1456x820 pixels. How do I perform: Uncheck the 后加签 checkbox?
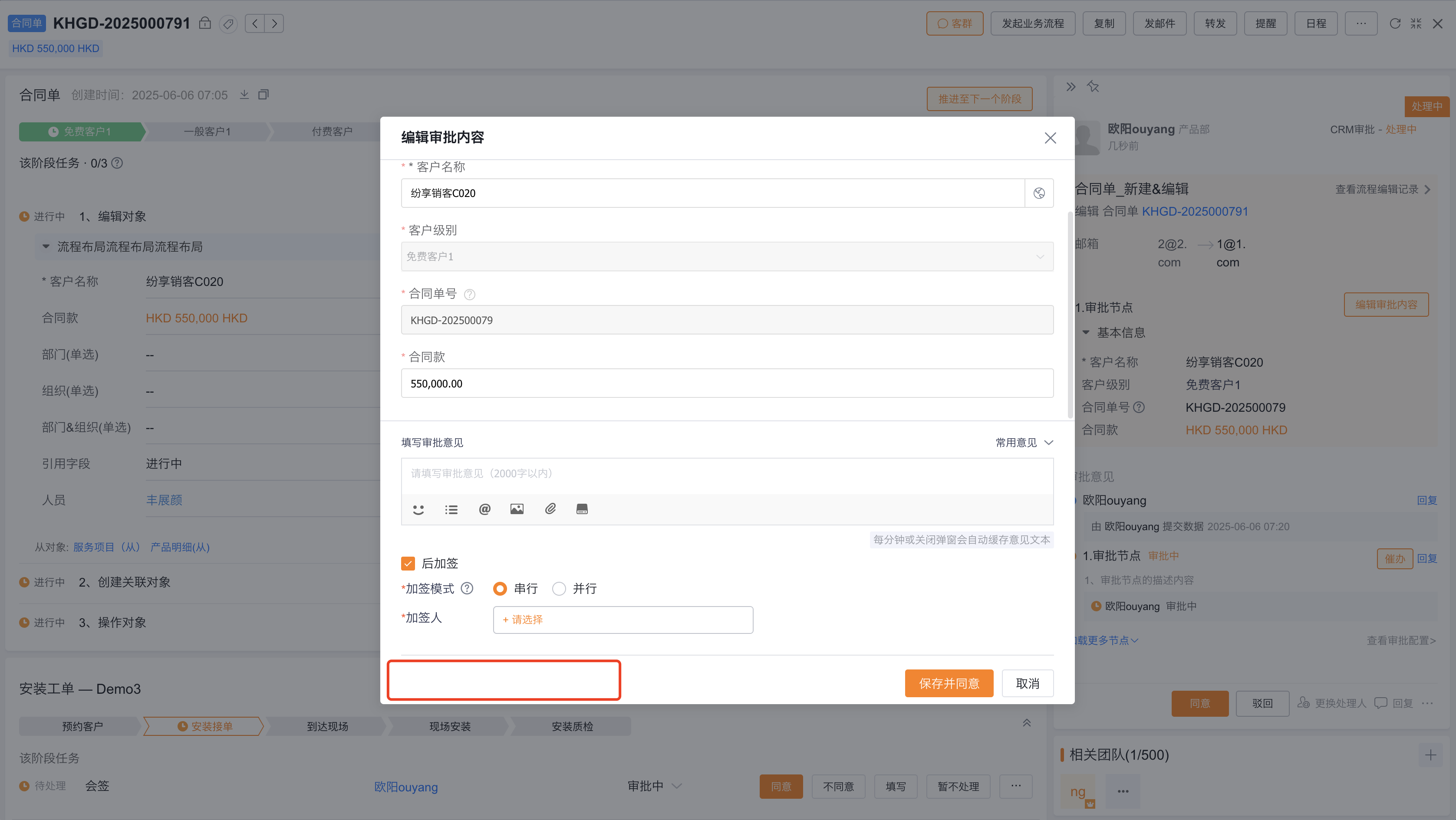coord(408,563)
